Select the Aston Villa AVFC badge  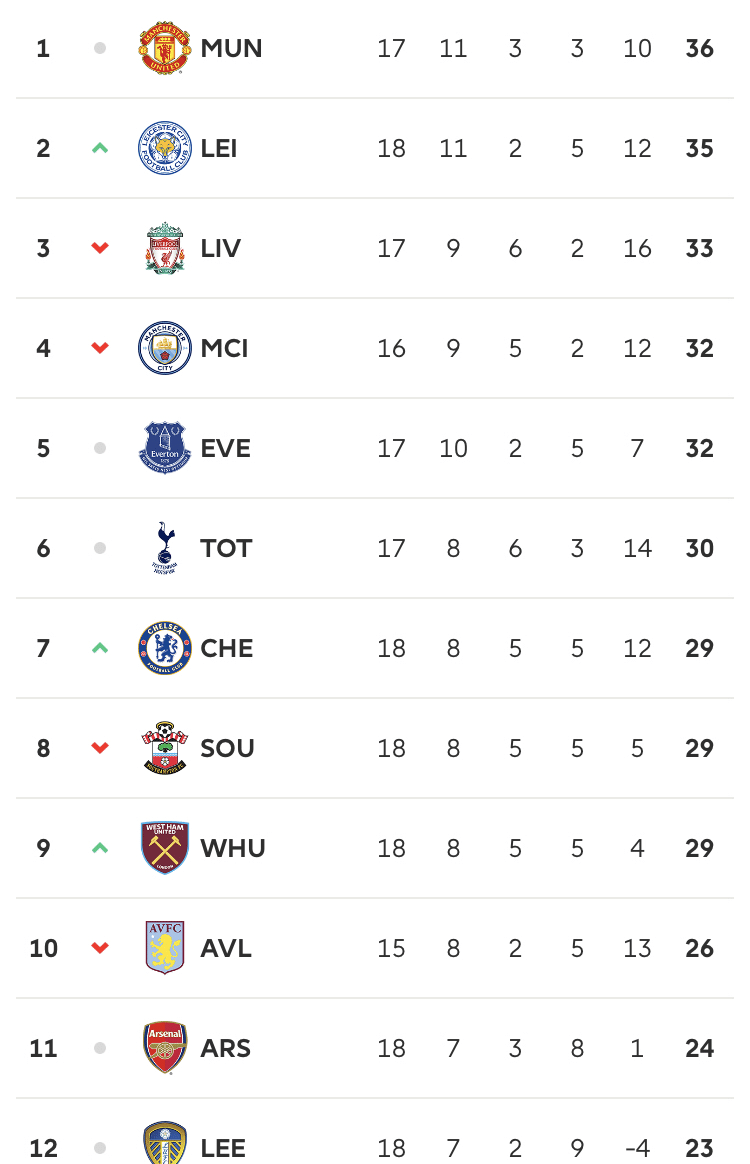click(165, 948)
